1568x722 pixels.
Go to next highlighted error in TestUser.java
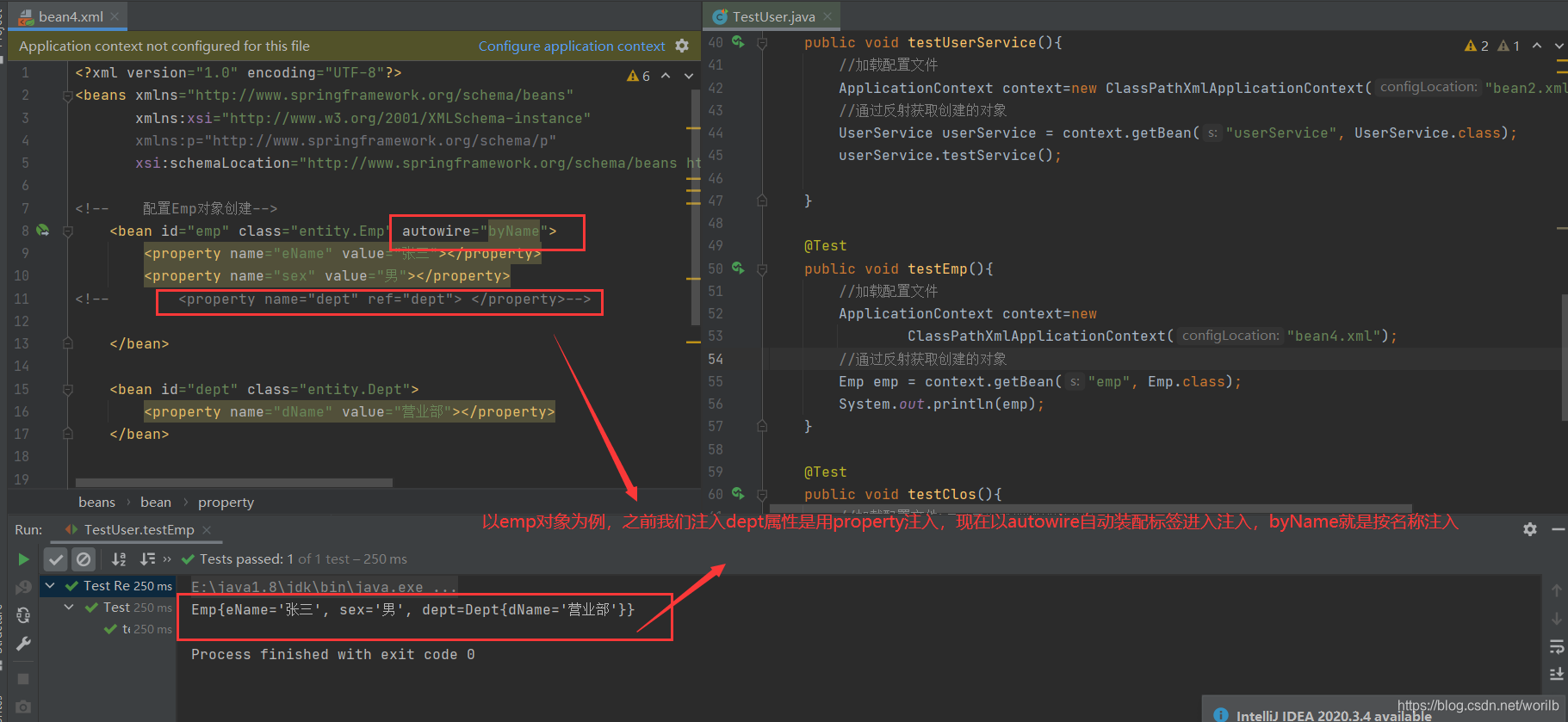1559,46
